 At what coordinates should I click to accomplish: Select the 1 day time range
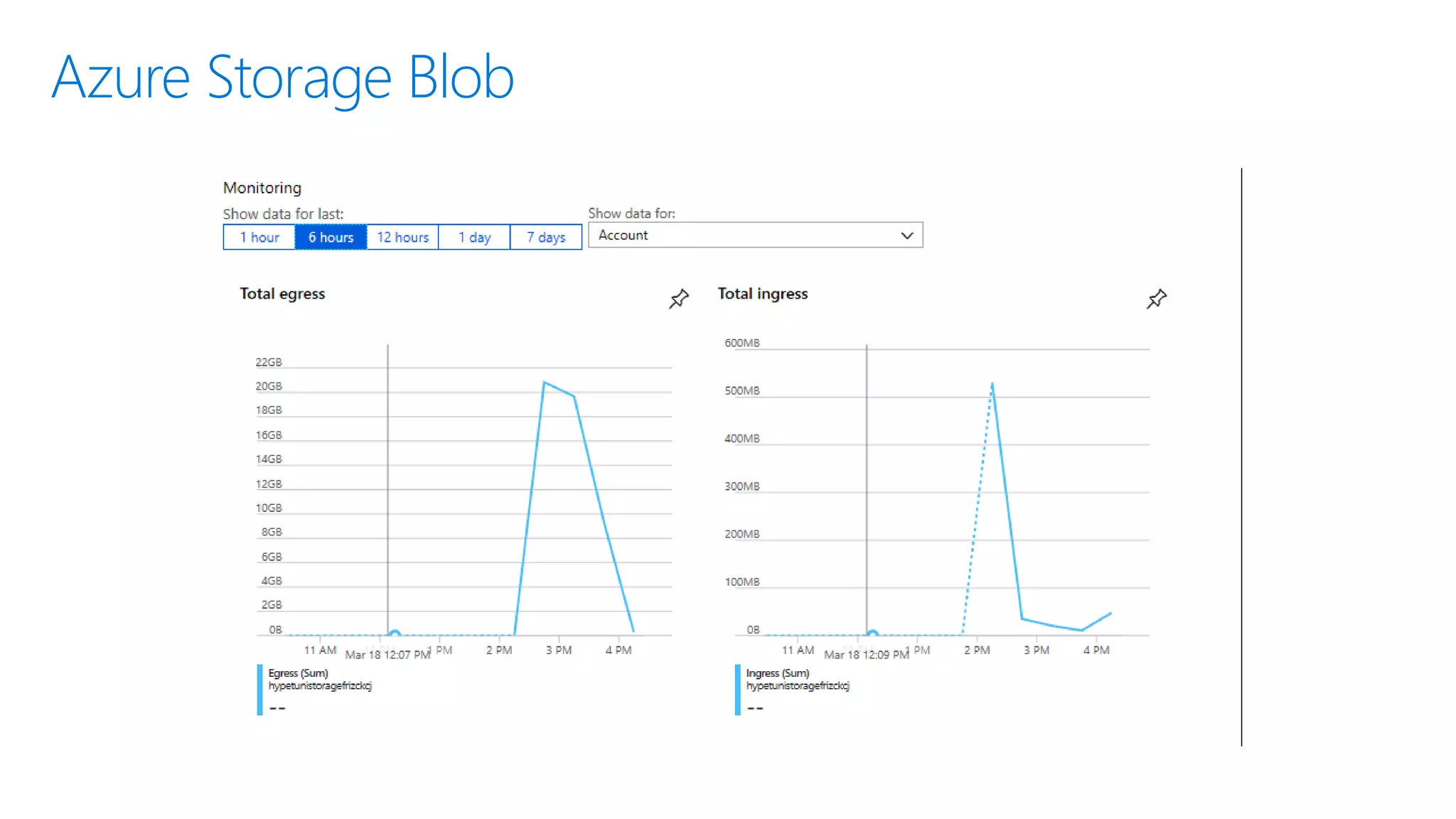click(474, 237)
